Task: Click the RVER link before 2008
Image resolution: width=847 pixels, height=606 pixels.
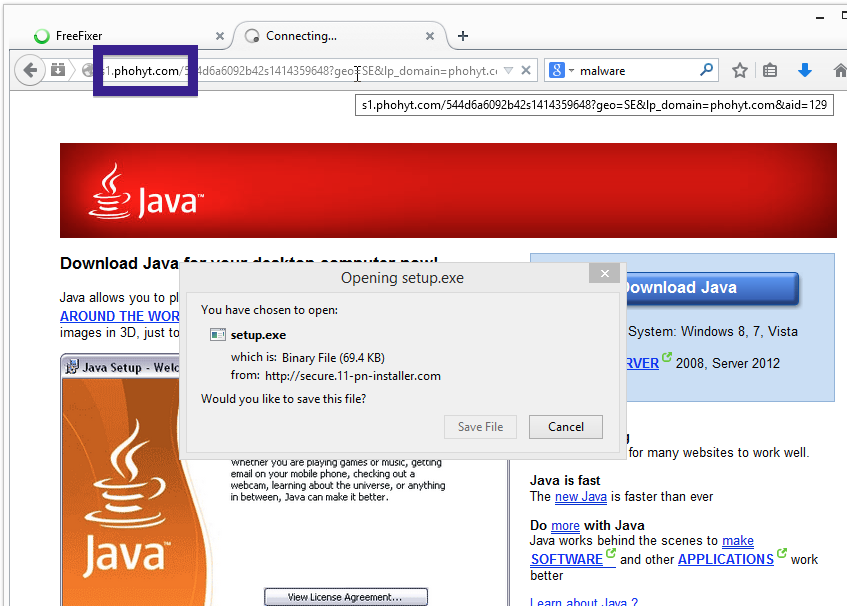Action: (643, 363)
